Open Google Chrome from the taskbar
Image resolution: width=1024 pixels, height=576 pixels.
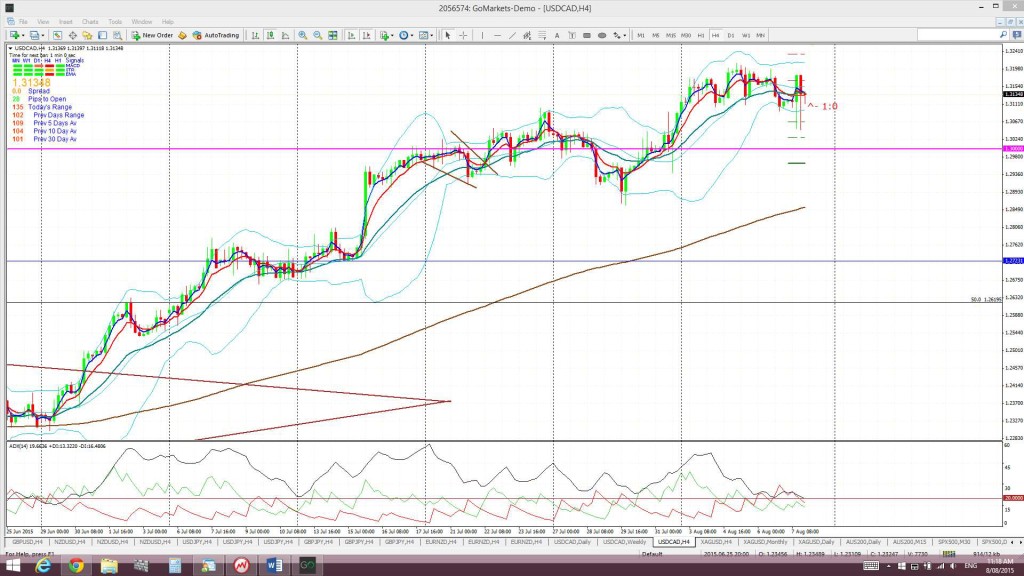coord(76,566)
